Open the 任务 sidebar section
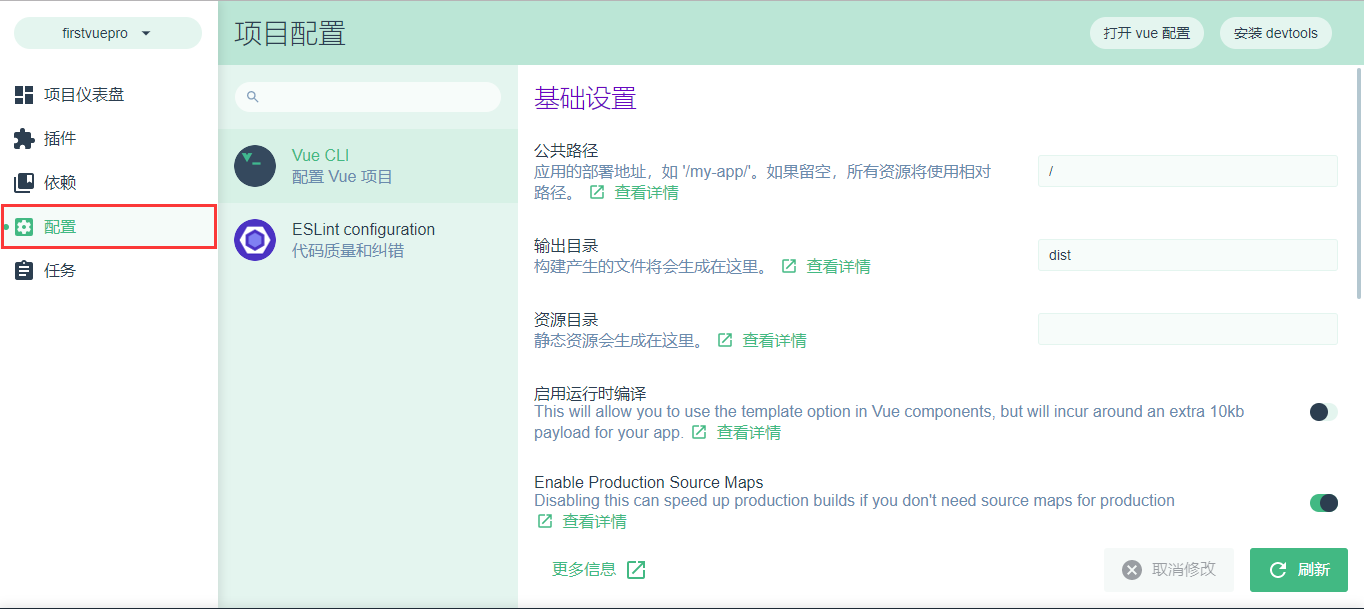Image resolution: width=1364 pixels, height=609 pixels. (x=109, y=271)
